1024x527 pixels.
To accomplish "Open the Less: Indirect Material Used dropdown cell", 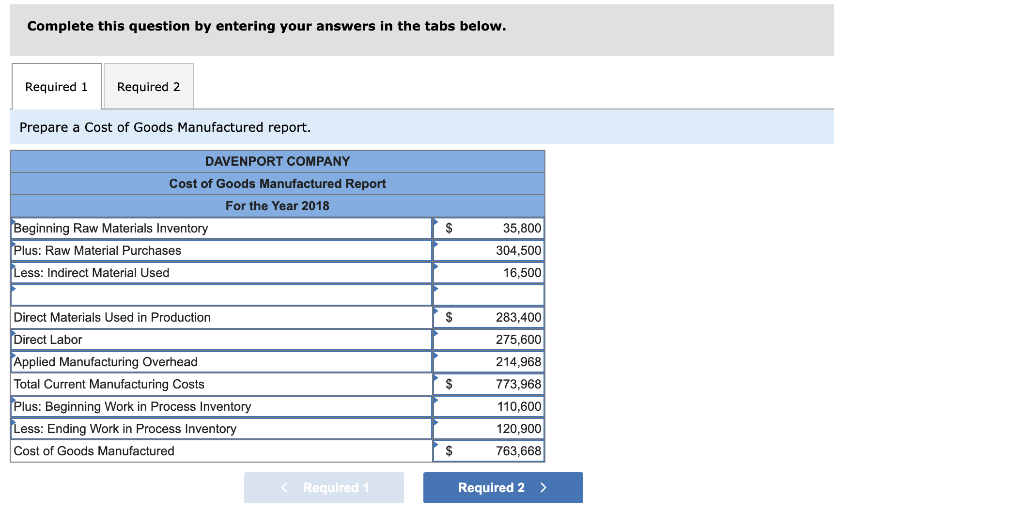I will (222, 273).
